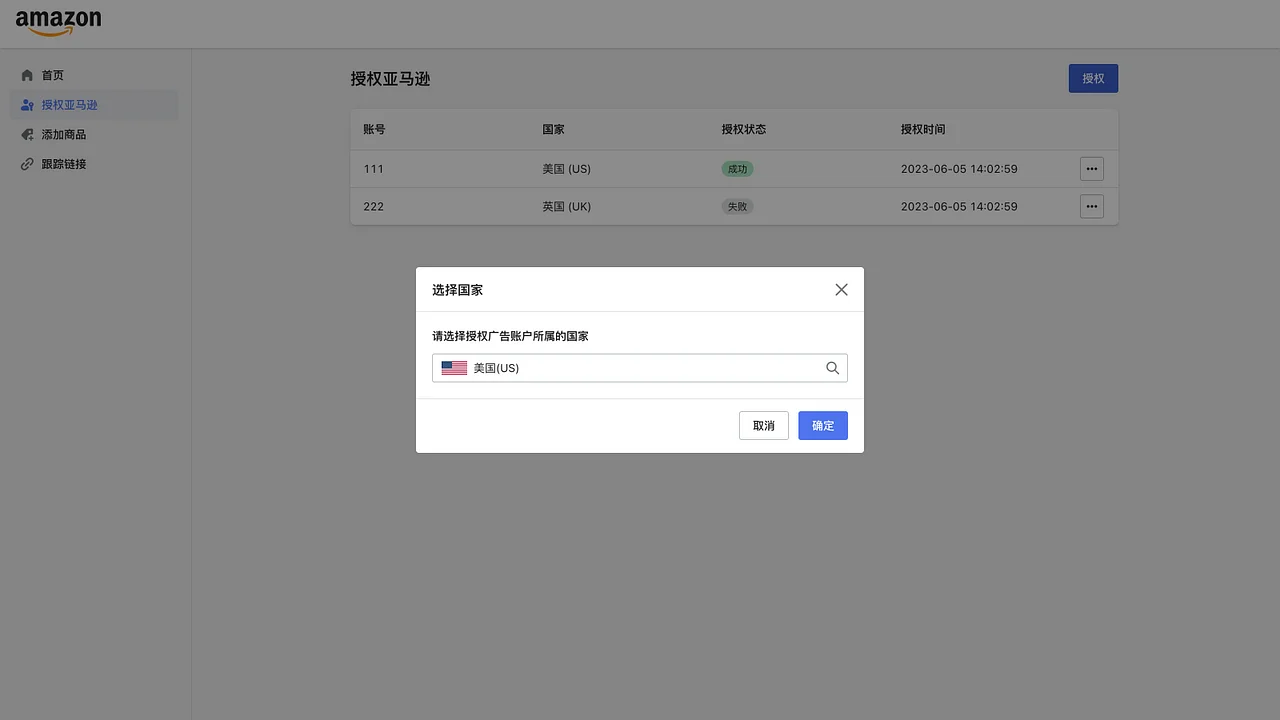1280x720 pixels.
Task: Go to 首页 in sidebar
Action: 94,75
